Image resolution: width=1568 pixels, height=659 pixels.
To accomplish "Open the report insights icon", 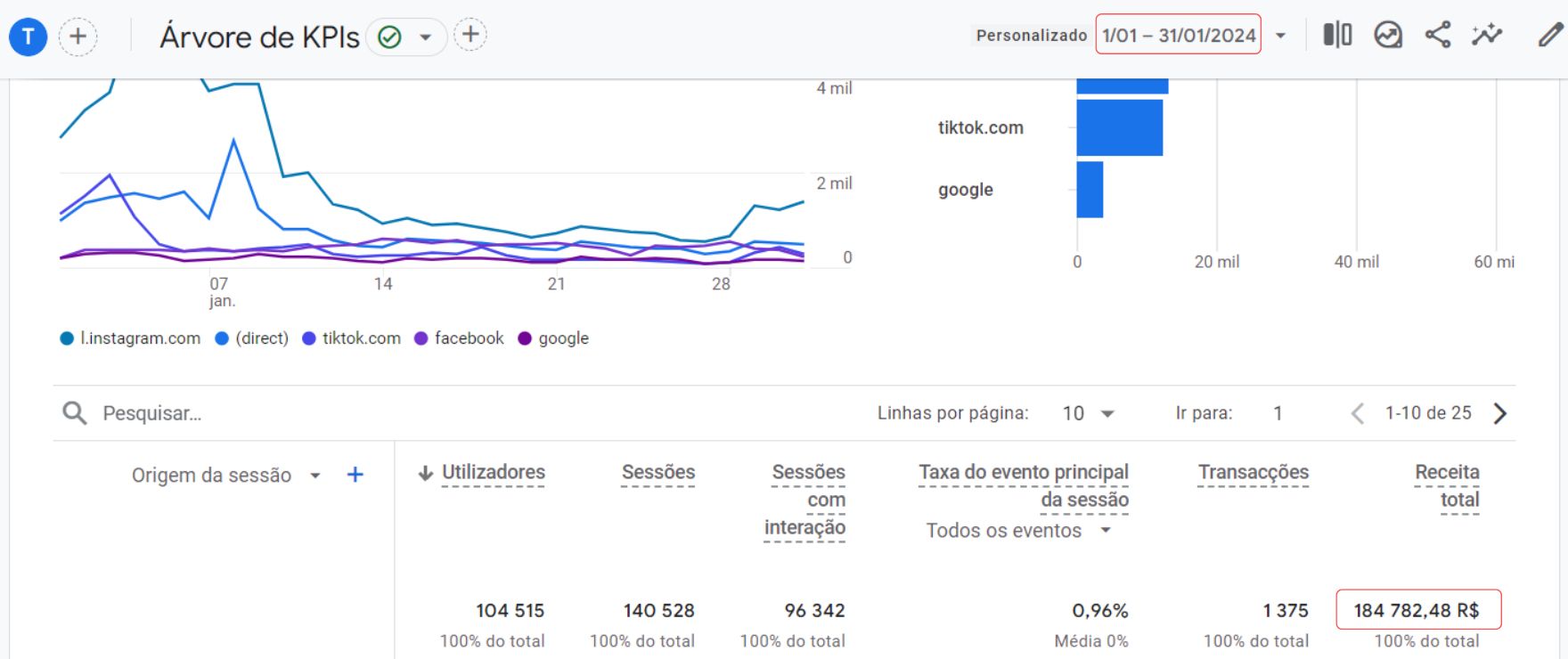I will pos(1387,36).
